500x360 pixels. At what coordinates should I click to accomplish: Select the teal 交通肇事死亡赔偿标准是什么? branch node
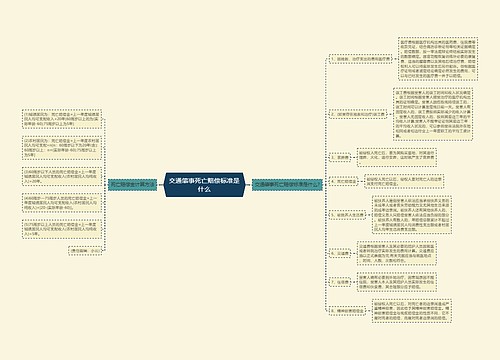click(x=287, y=184)
